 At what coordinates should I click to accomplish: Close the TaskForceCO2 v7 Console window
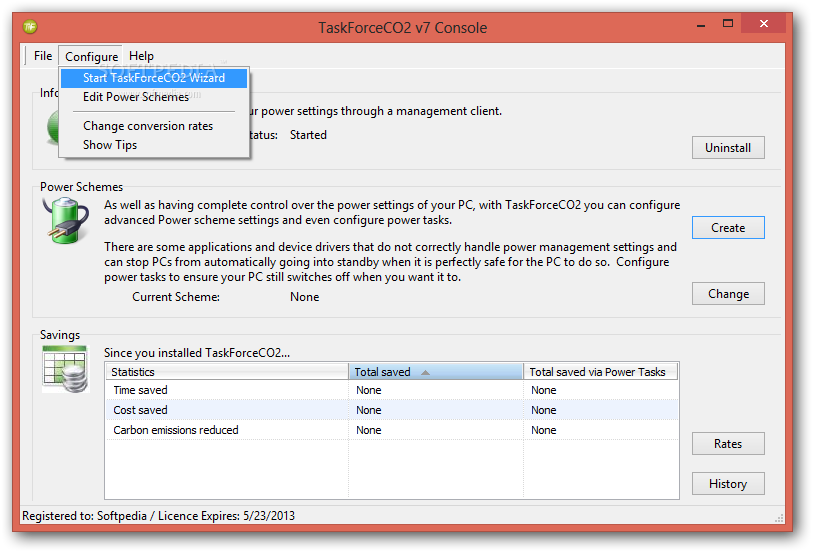(763, 23)
